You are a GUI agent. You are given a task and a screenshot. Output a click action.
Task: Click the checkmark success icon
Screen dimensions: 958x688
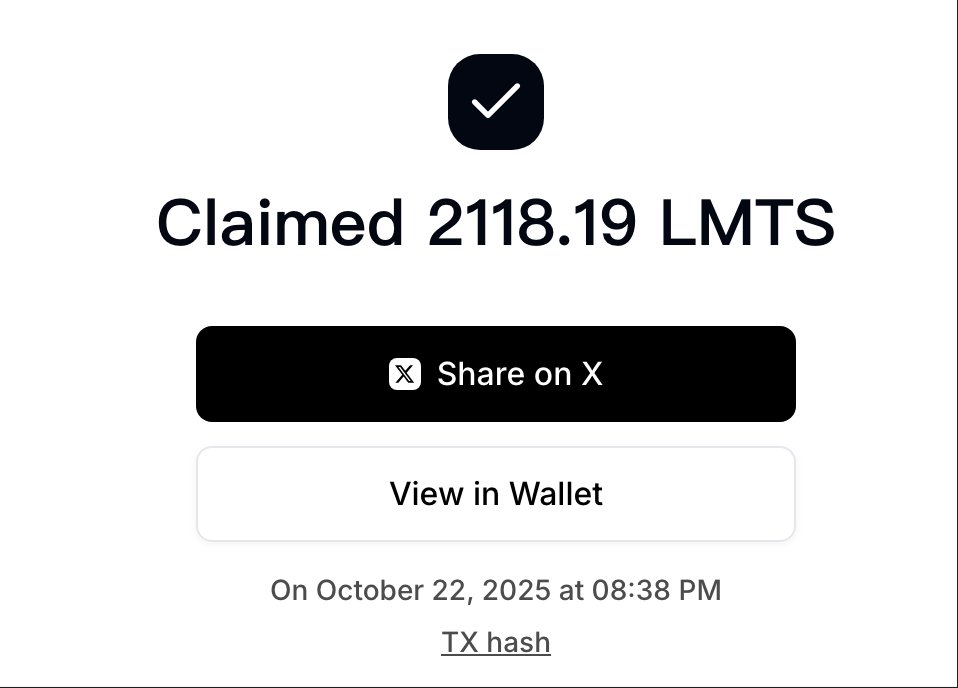pyautogui.click(x=495, y=102)
